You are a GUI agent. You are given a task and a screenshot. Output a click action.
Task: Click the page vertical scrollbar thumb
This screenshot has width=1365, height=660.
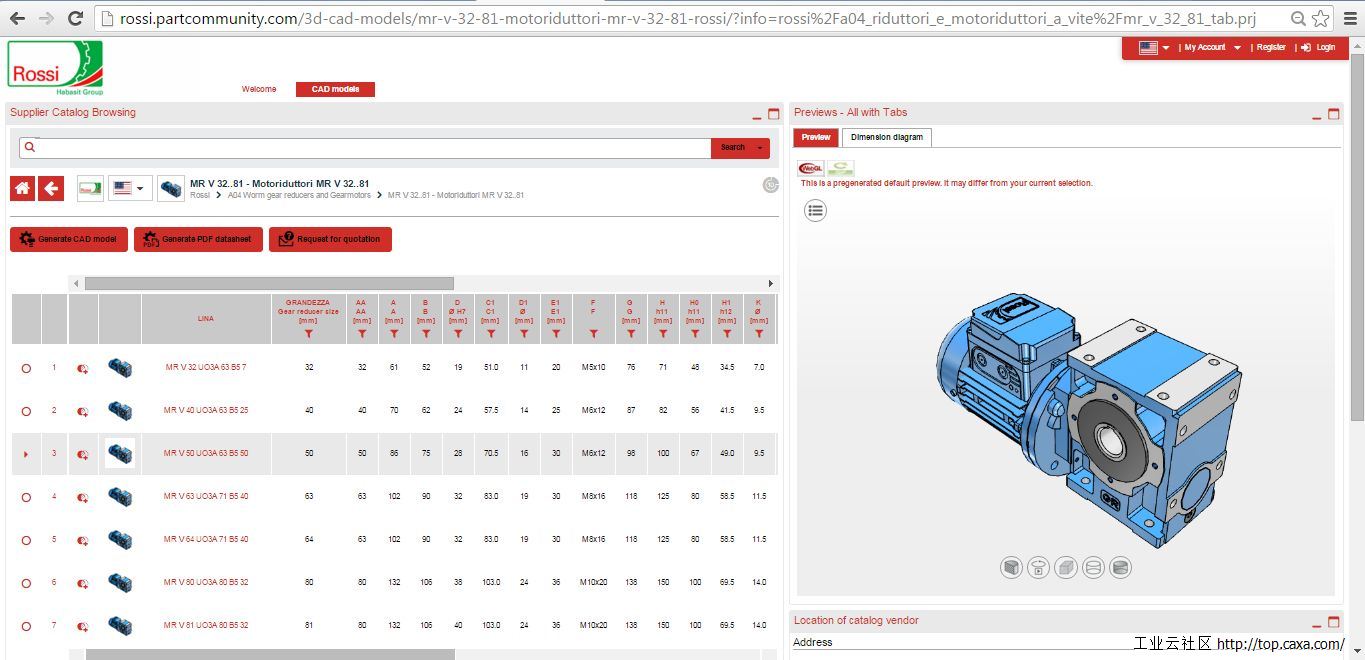point(1357,238)
